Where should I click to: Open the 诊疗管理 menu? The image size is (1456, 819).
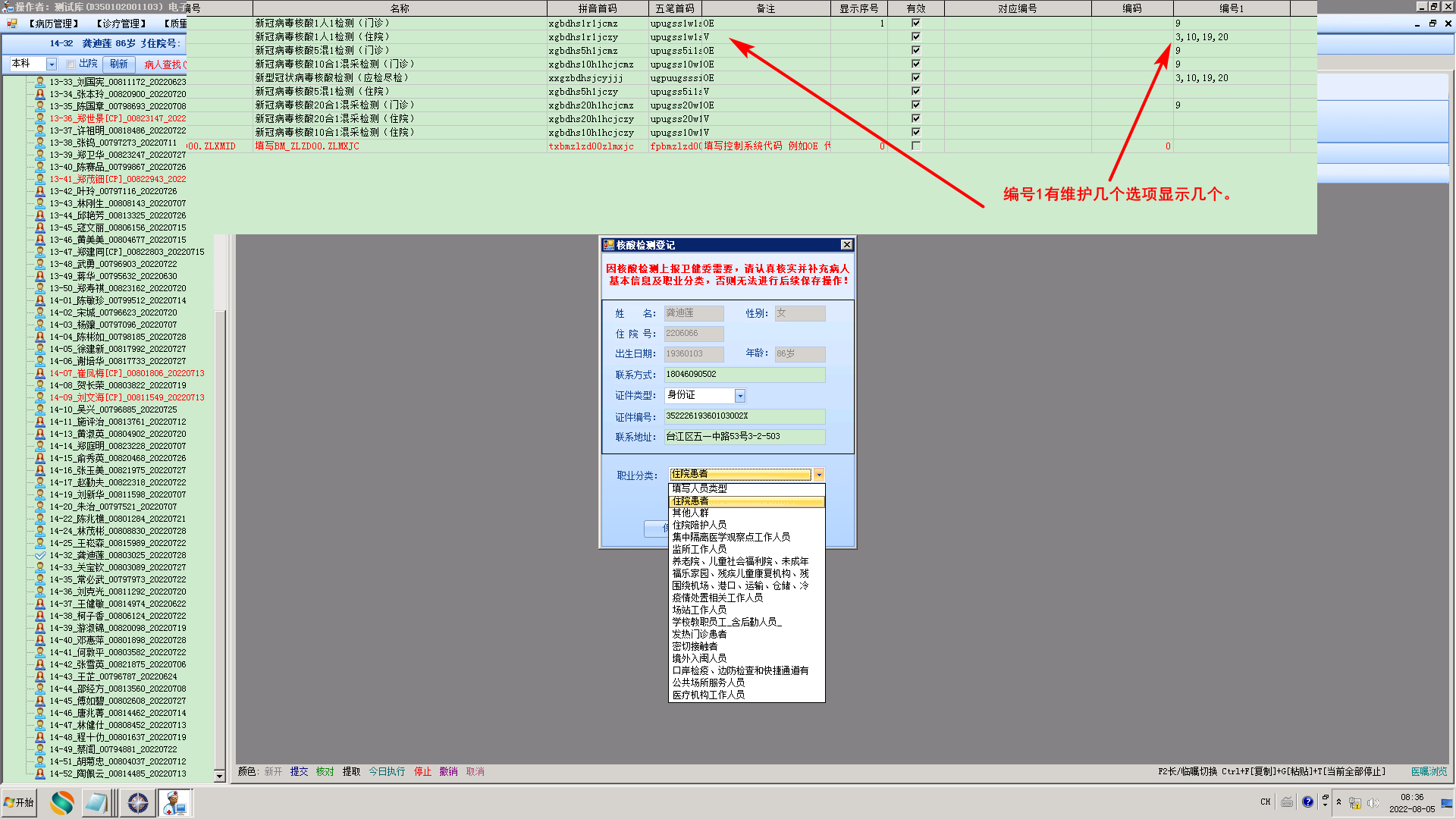pos(121,24)
